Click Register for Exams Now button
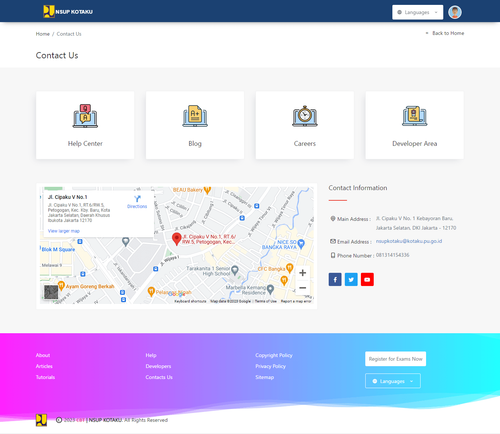This screenshot has height=434, width=500. [x=395, y=359]
